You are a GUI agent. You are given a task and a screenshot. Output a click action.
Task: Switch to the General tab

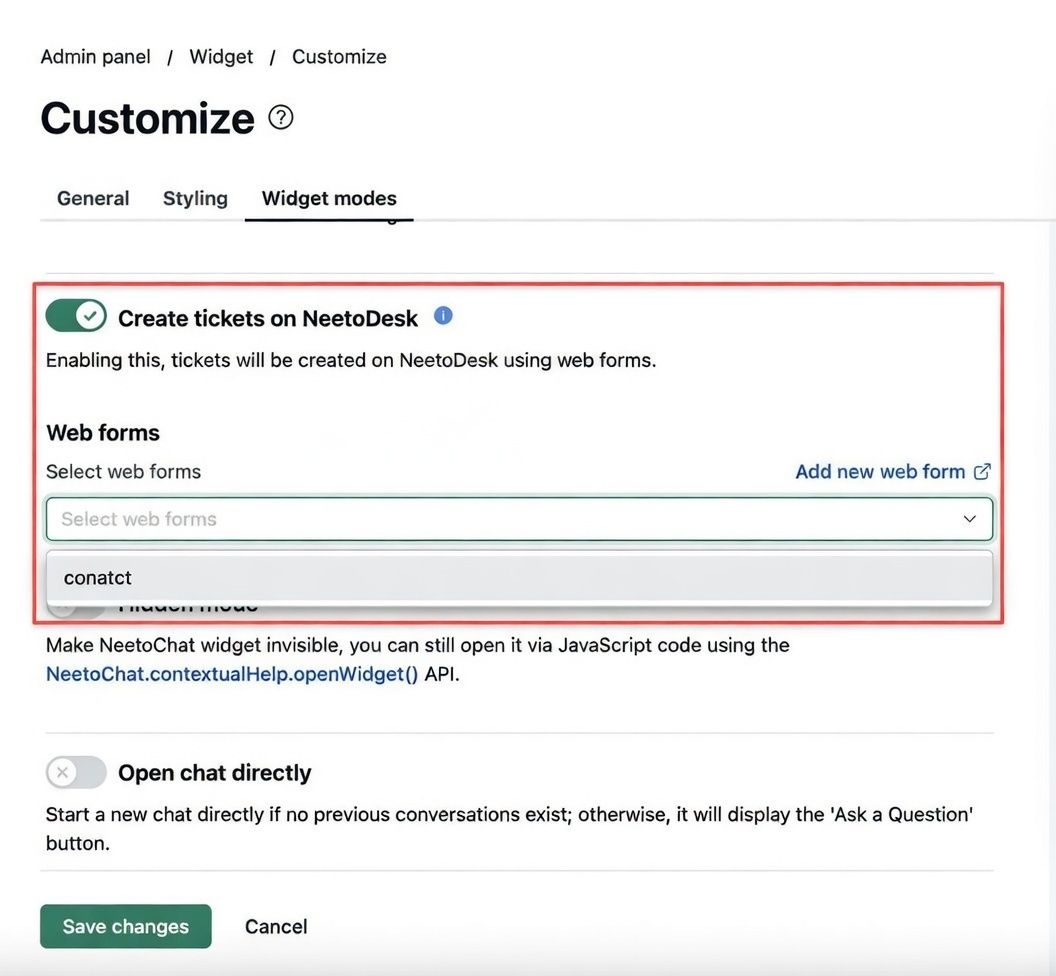pos(93,198)
